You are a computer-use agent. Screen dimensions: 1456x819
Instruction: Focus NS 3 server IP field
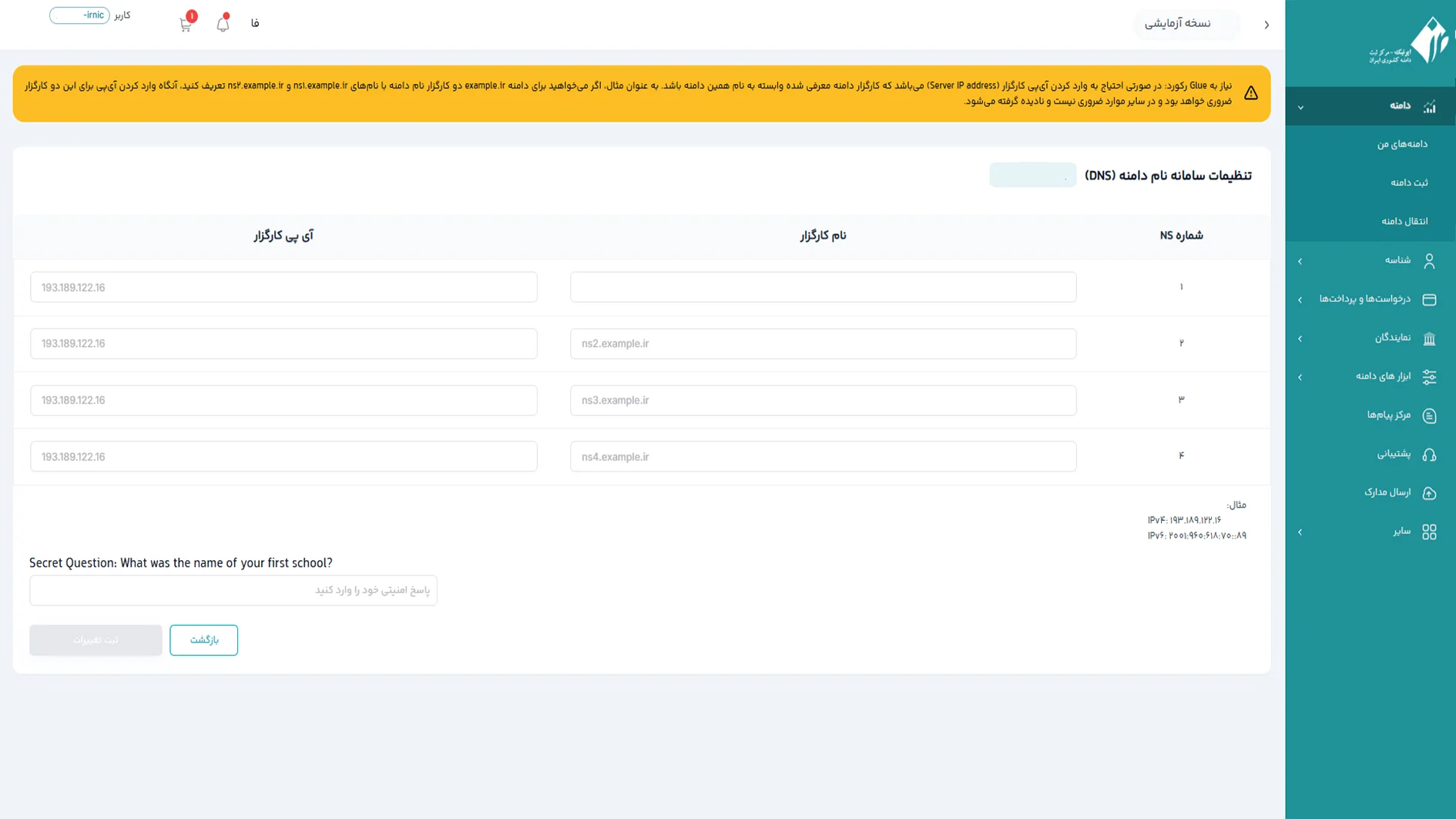283,401
